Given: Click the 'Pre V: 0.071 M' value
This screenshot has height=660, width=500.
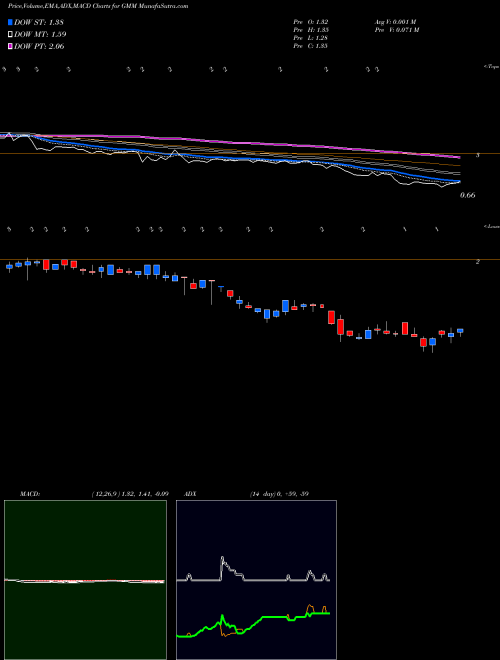Looking at the screenshot, I should (396, 30).
